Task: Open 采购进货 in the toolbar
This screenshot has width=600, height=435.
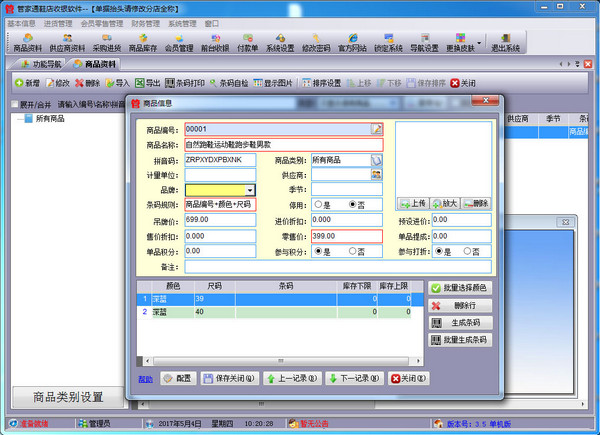Action: (x=107, y=43)
